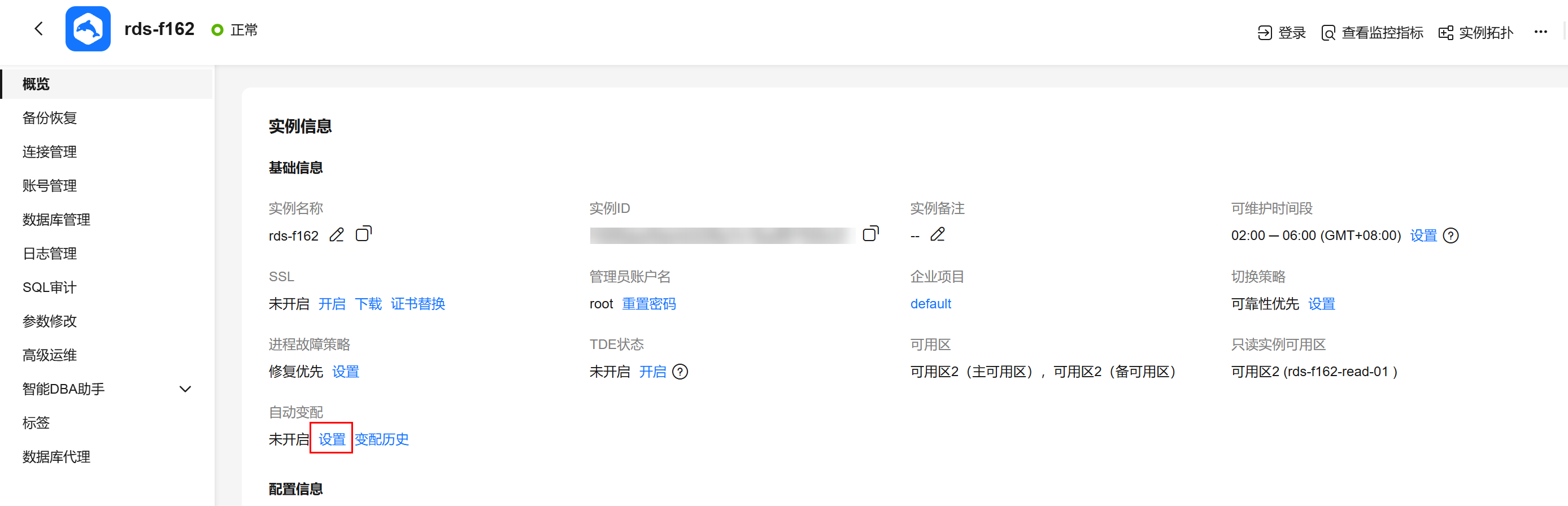Image resolution: width=1568 pixels, height=506 pixels.
Task: Expand the 智能DBA助手 menu
Action: pos(185,389)
